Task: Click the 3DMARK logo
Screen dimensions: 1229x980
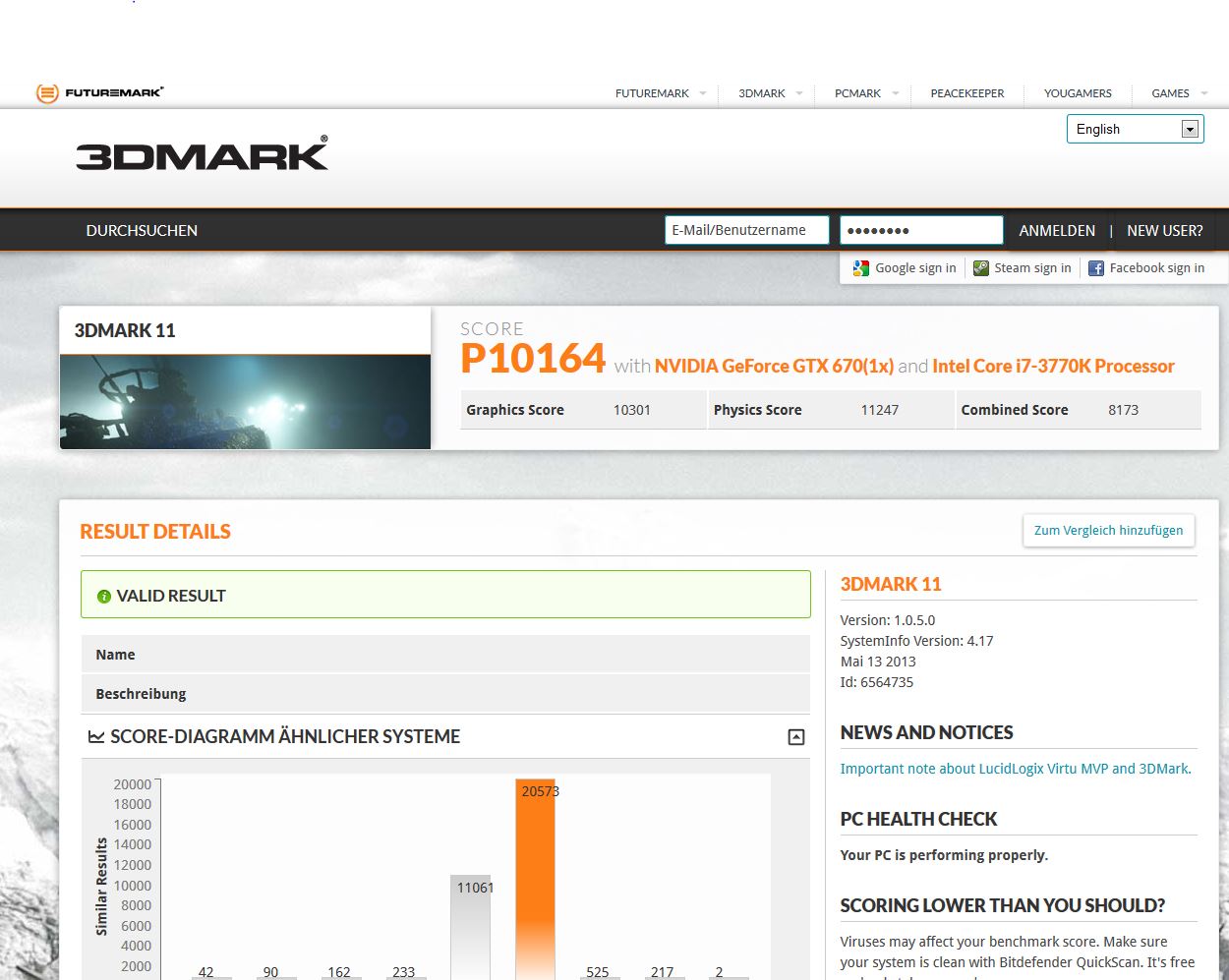Action: coord(202,154)
